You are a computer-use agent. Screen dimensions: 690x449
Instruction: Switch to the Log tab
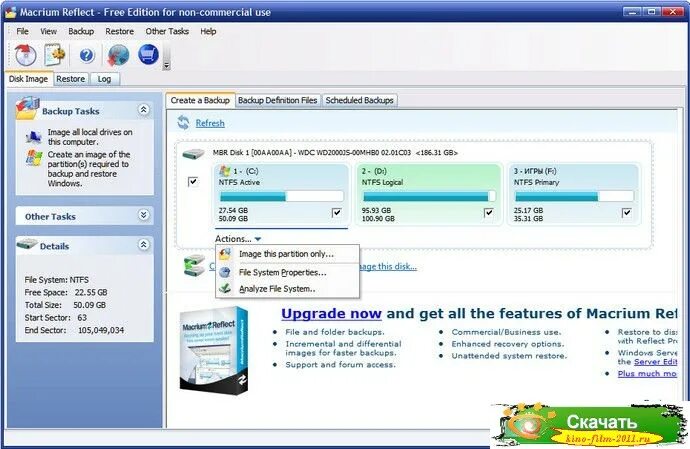[104, 79]
